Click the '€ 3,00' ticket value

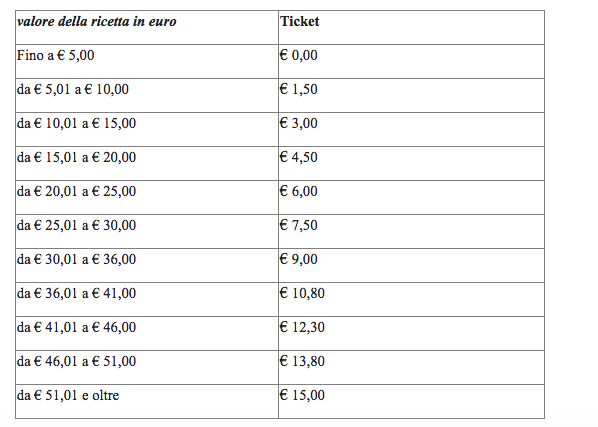[x=299, y=124]
